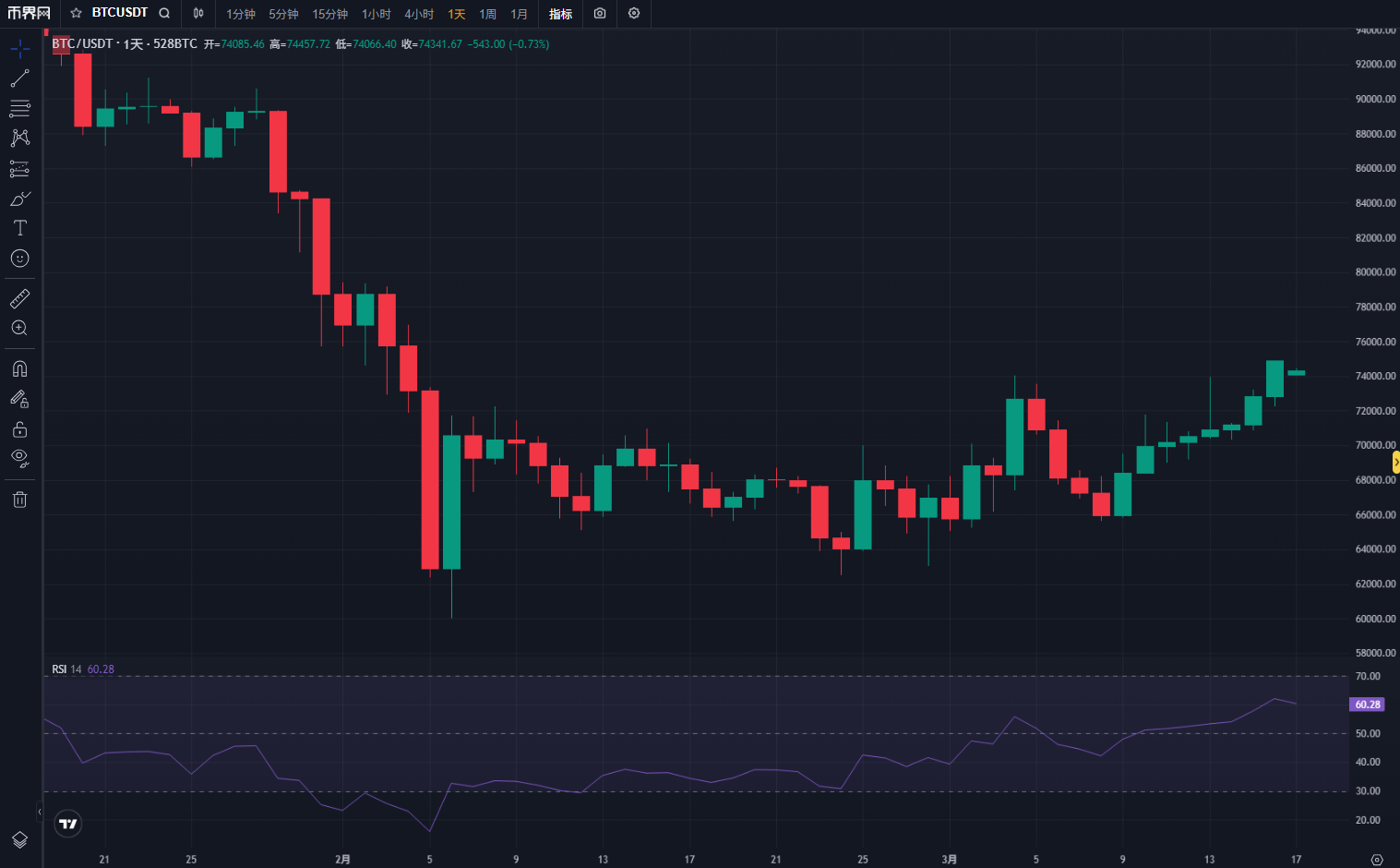Open the 指标 indicators menu
This screenshot has width=1400, height=868.
[560, 14]
